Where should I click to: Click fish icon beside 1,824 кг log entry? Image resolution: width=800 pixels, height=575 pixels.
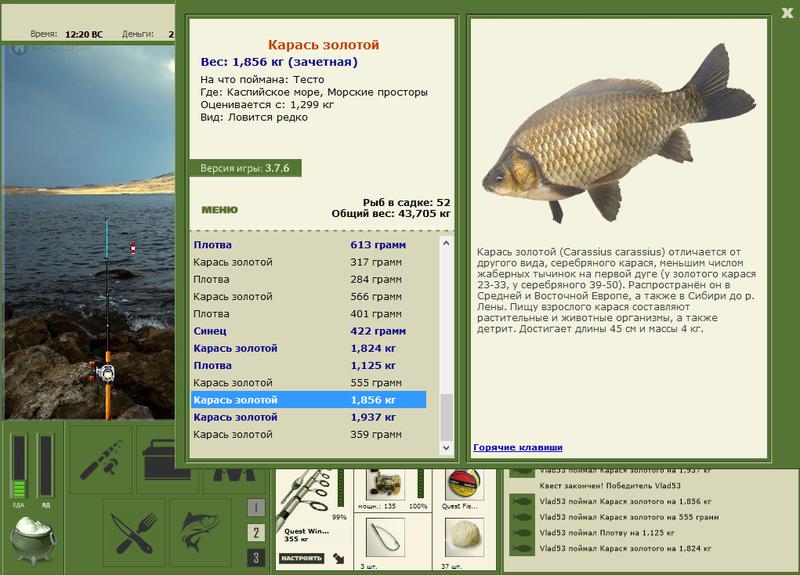click(522, 548)
